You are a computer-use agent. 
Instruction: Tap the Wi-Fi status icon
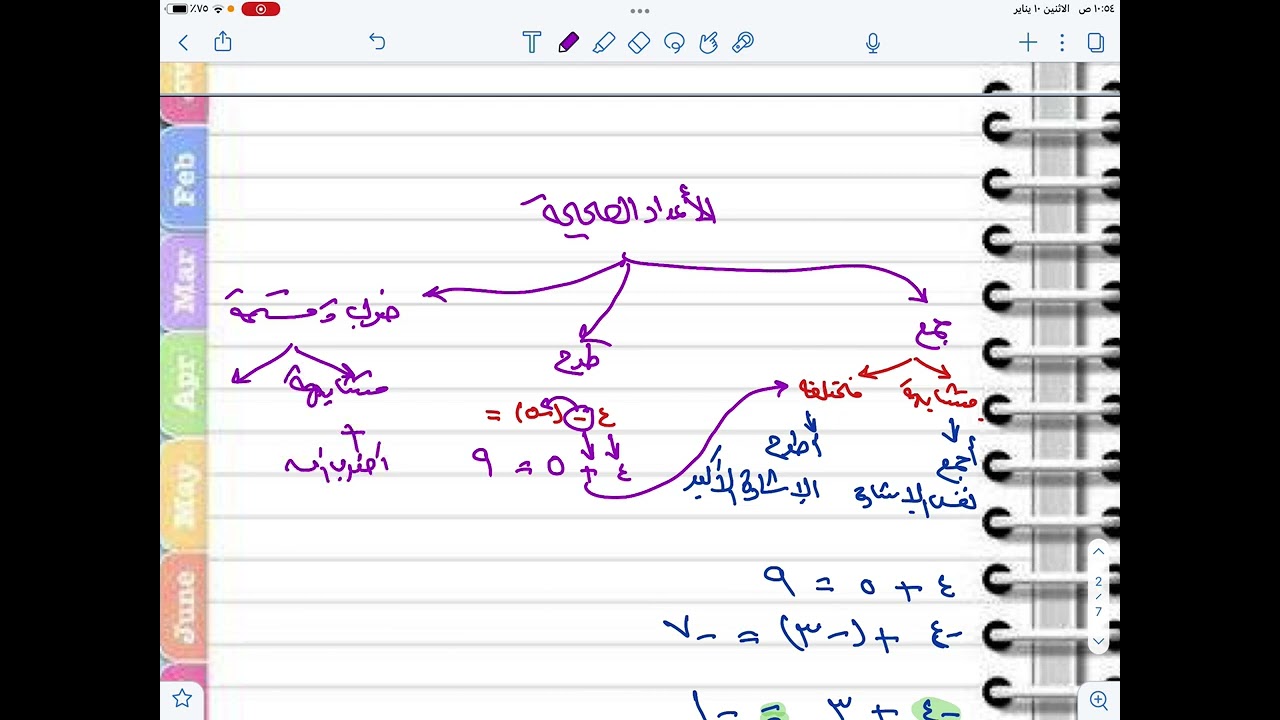(x=218, y=9)
